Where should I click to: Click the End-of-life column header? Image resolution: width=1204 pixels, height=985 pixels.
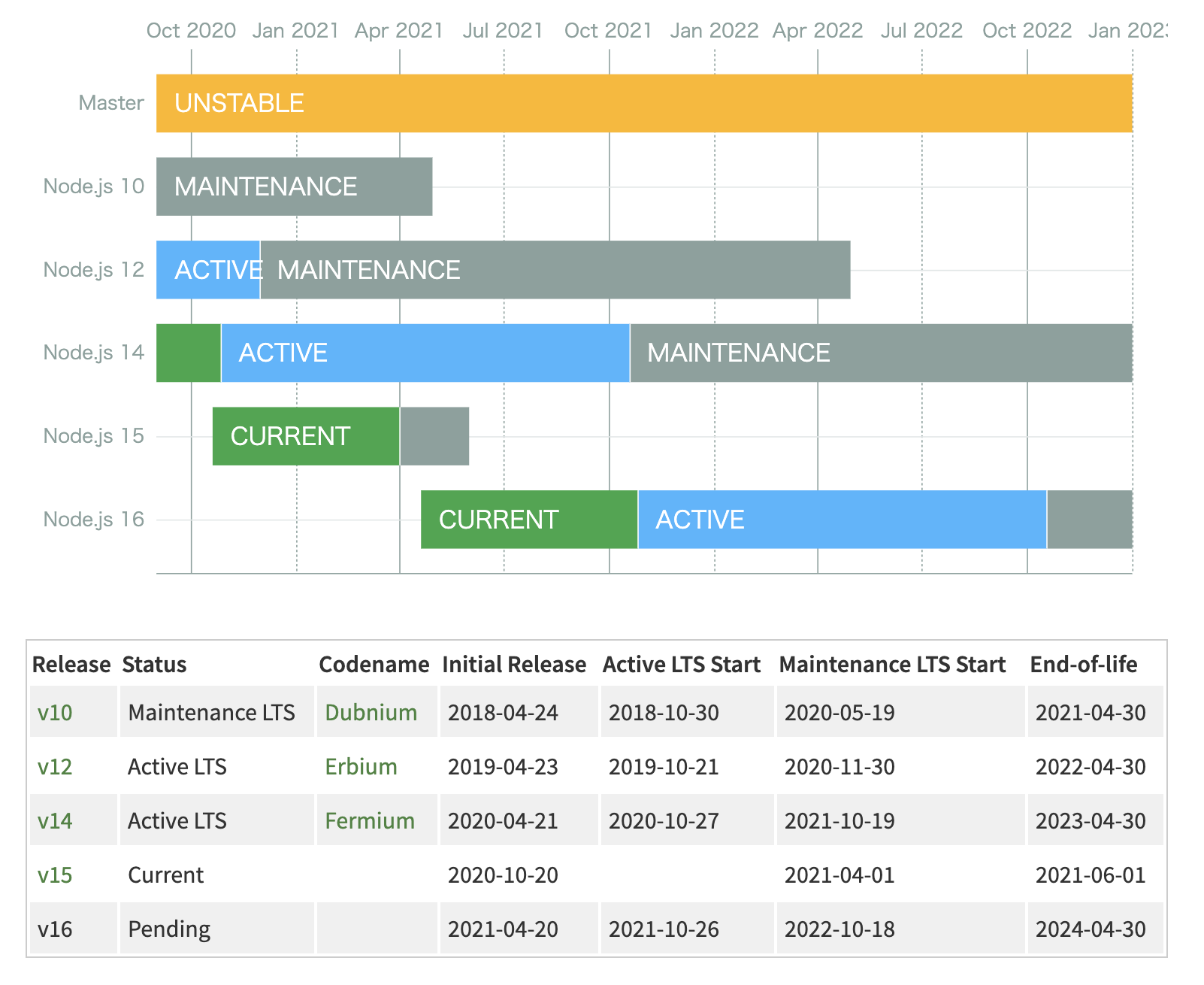click(1084, 665)
